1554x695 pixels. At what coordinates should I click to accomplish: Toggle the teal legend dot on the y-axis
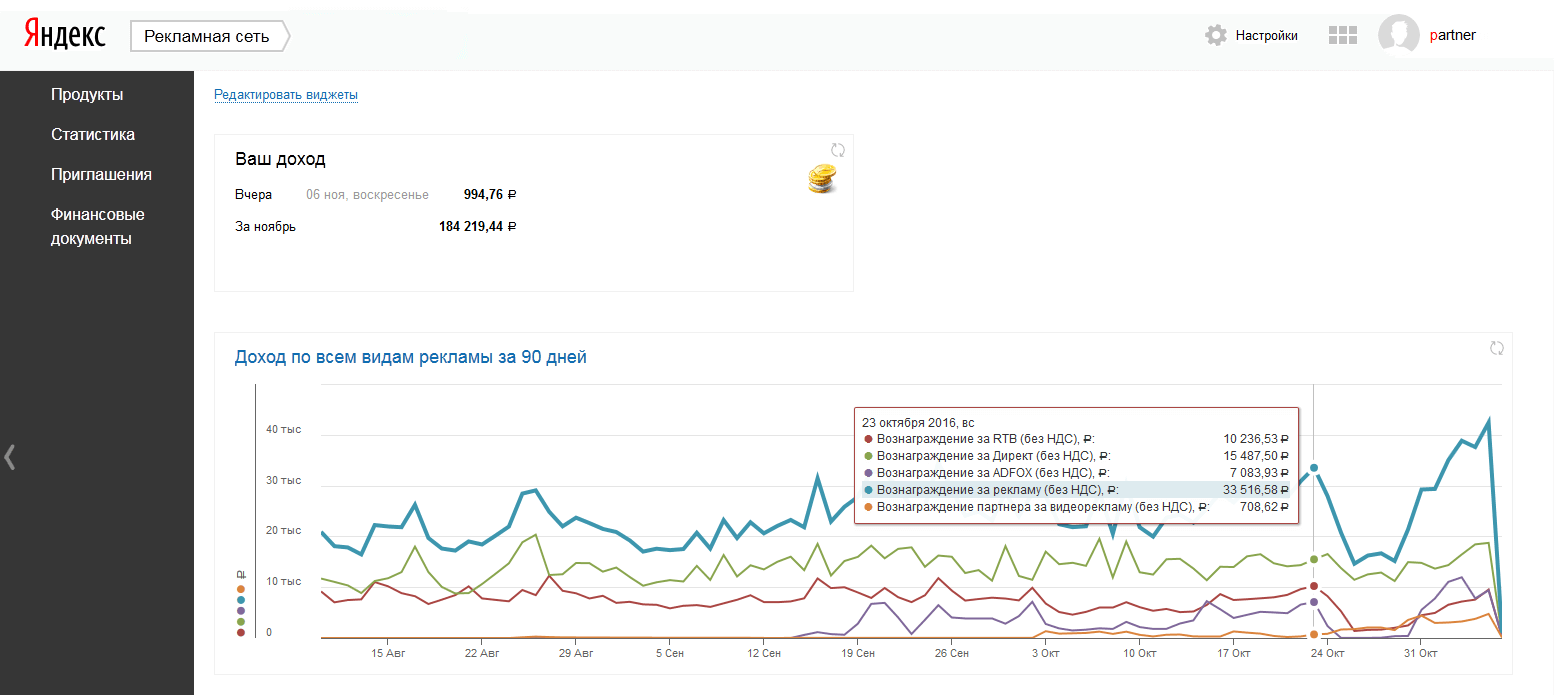click(241, 600)
